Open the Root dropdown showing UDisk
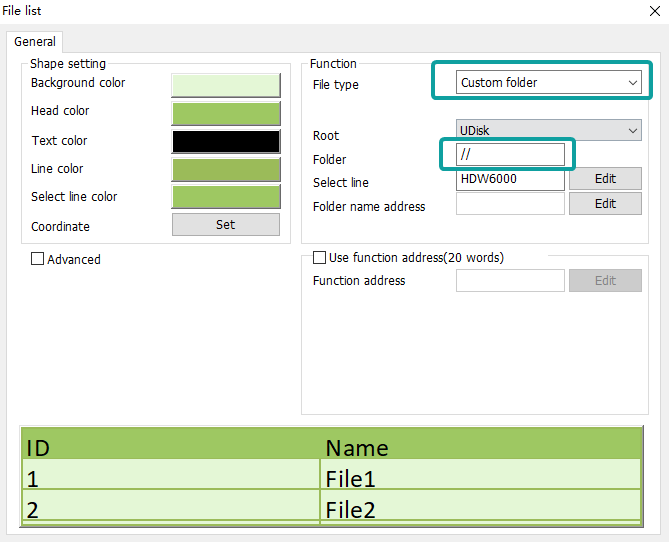 click(x=548, y=130)
